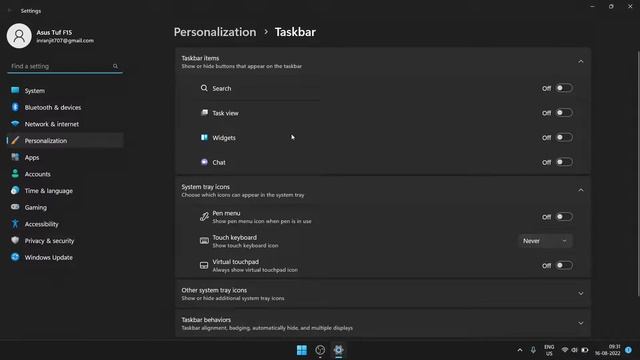
Task: Expand the Taskbar behaviors section
Action: click(581, 323)
